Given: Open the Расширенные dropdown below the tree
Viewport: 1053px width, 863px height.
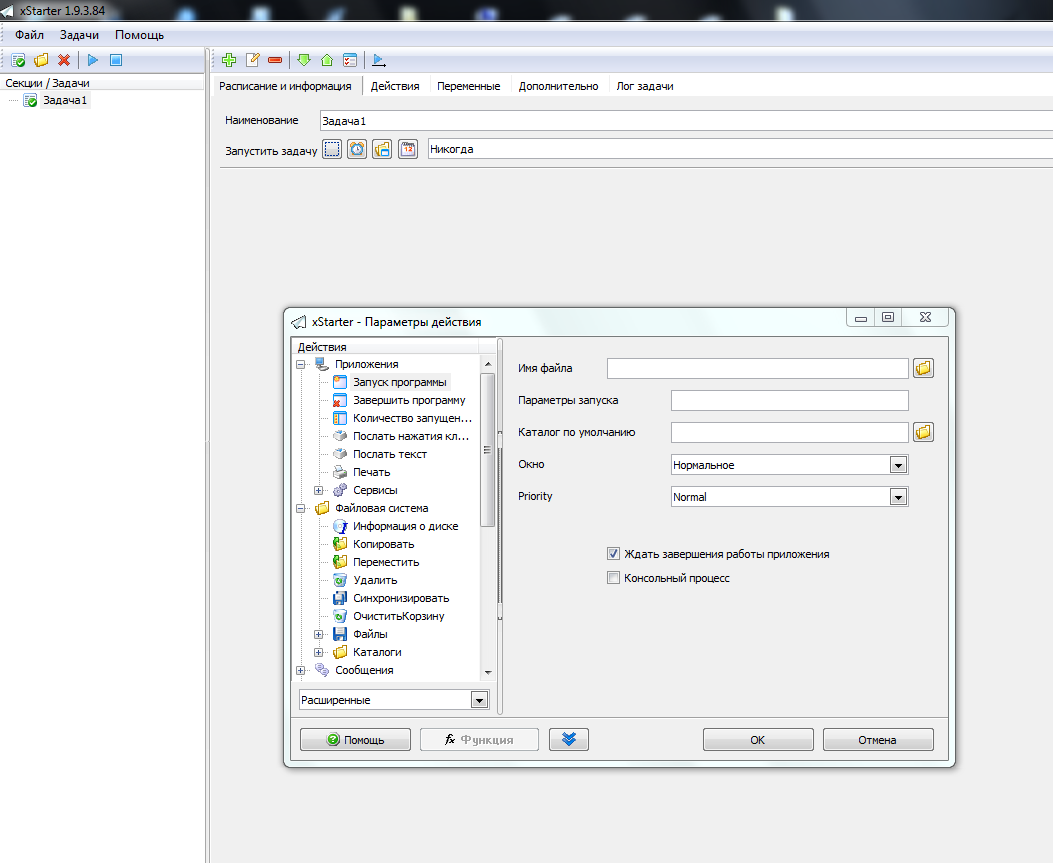Looking at the screenshot, I should pyautogui.click(x=479, y=700).
